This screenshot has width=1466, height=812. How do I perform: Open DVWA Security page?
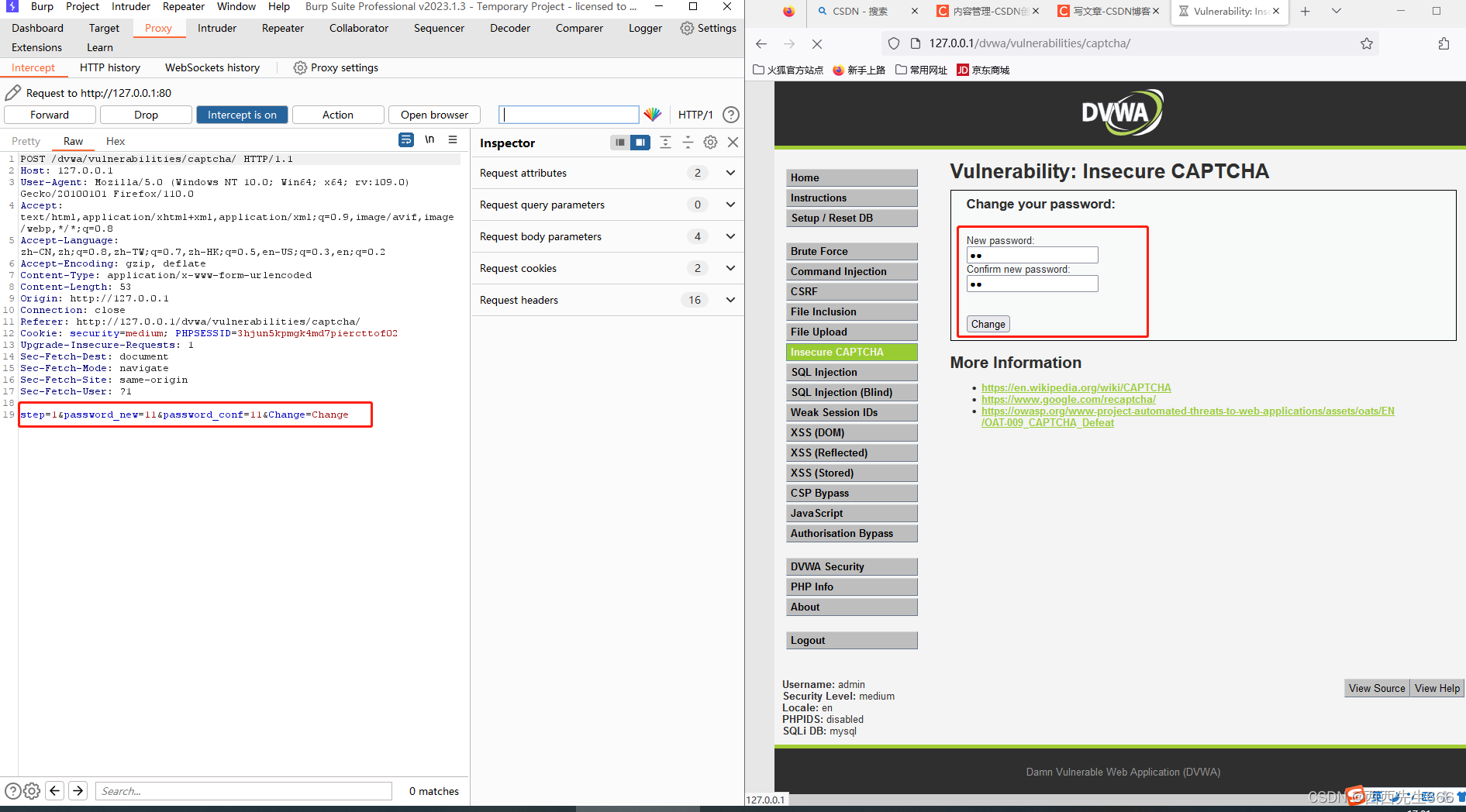coord(851,566)
